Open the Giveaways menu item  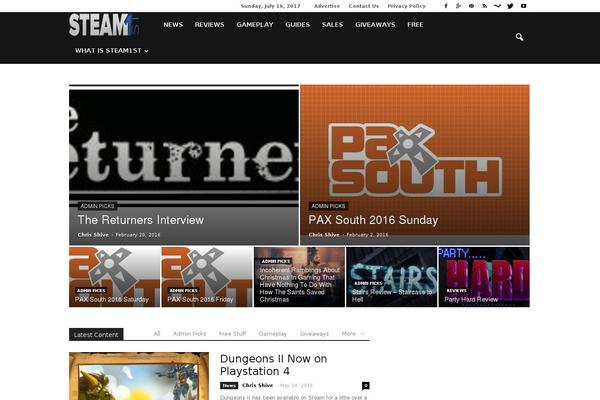[375, 24]
